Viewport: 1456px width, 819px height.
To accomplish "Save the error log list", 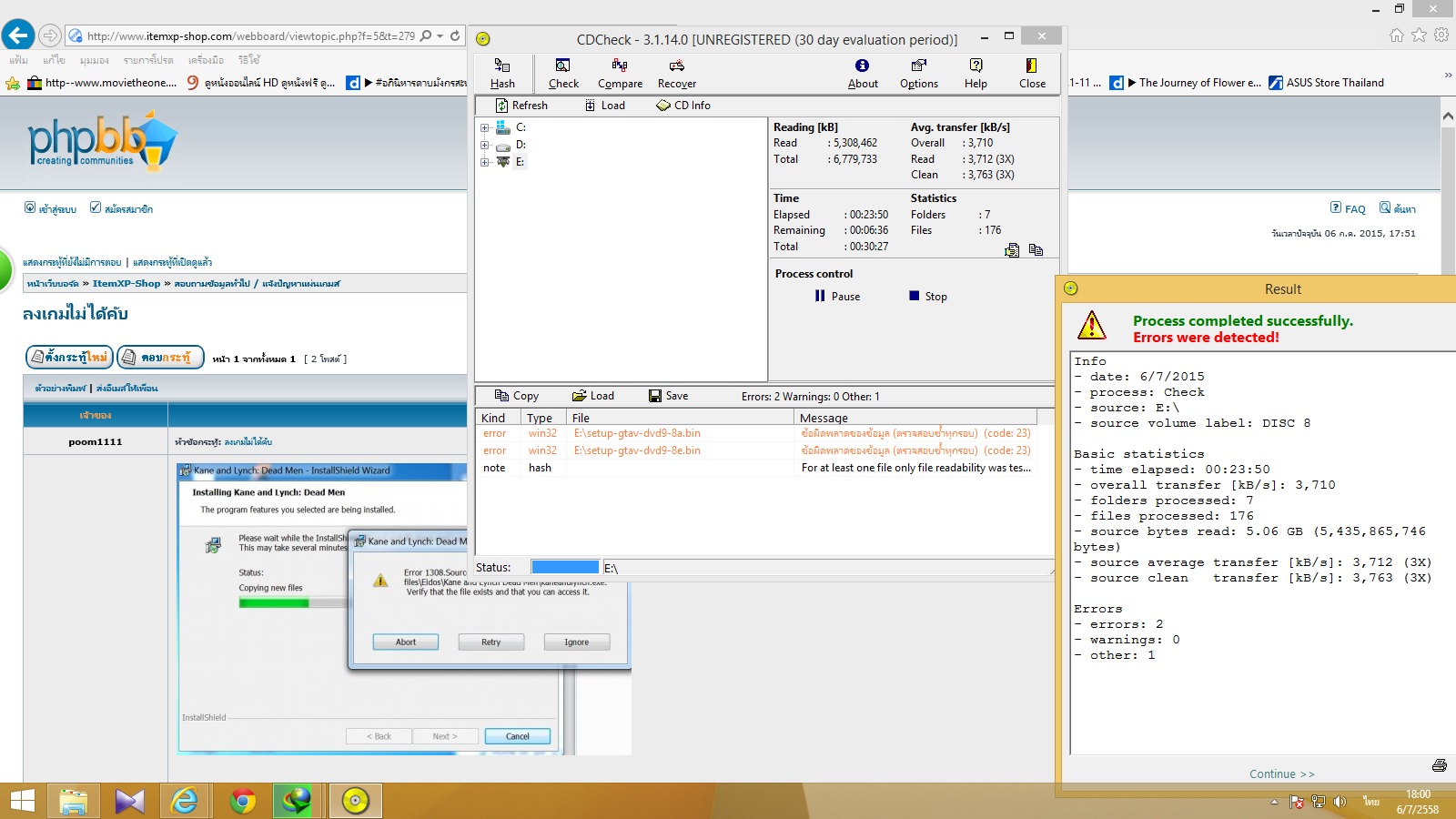I will pos(669,396).
